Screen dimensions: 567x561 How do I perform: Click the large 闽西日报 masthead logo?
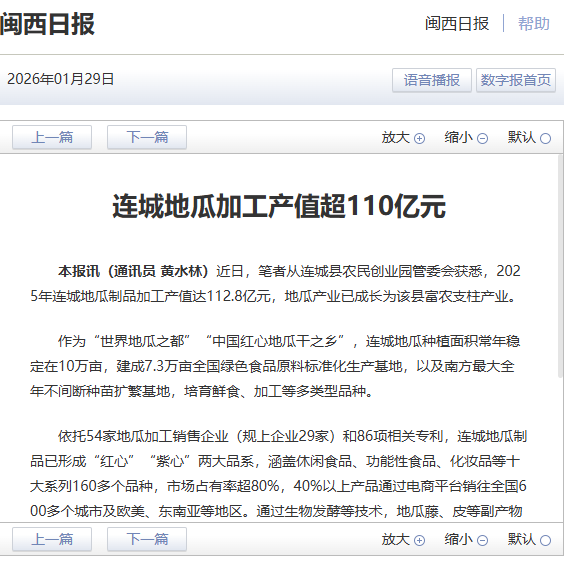(x=47, y=24)
